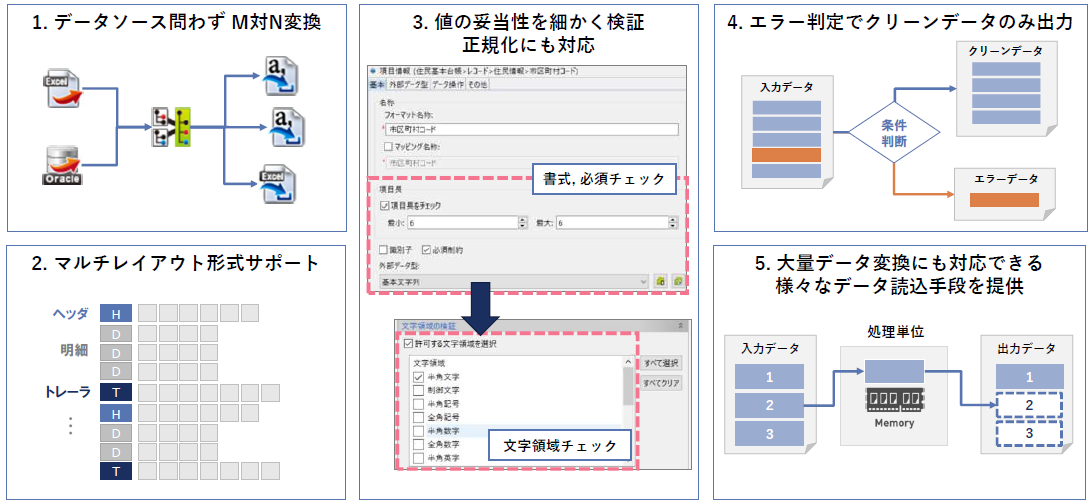Viewport: 1092px width, 504px height.
Task: Toggle the 項目長をチェック checkbox
Action: coord(385,205)
